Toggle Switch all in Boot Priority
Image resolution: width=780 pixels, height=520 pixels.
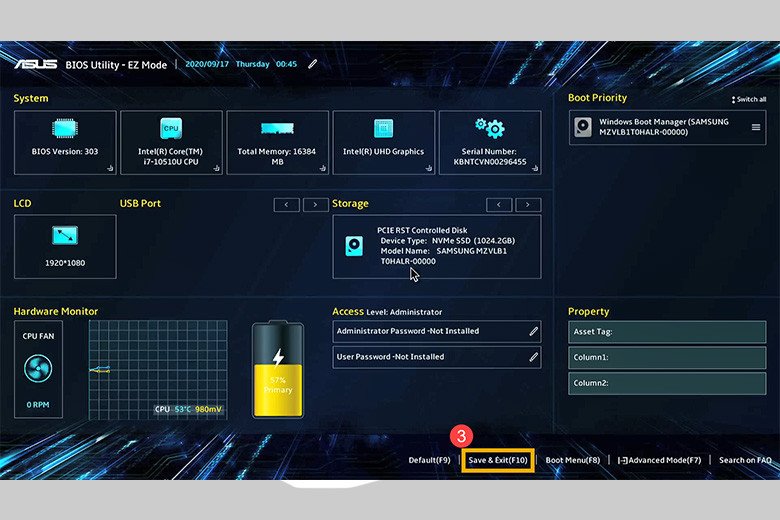point(748,100)
